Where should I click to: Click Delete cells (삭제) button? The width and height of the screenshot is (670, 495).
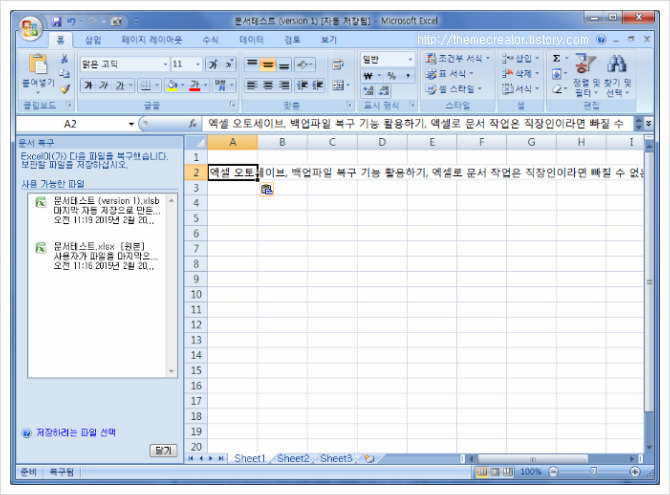pyautogui.click(x=520, y=74)
